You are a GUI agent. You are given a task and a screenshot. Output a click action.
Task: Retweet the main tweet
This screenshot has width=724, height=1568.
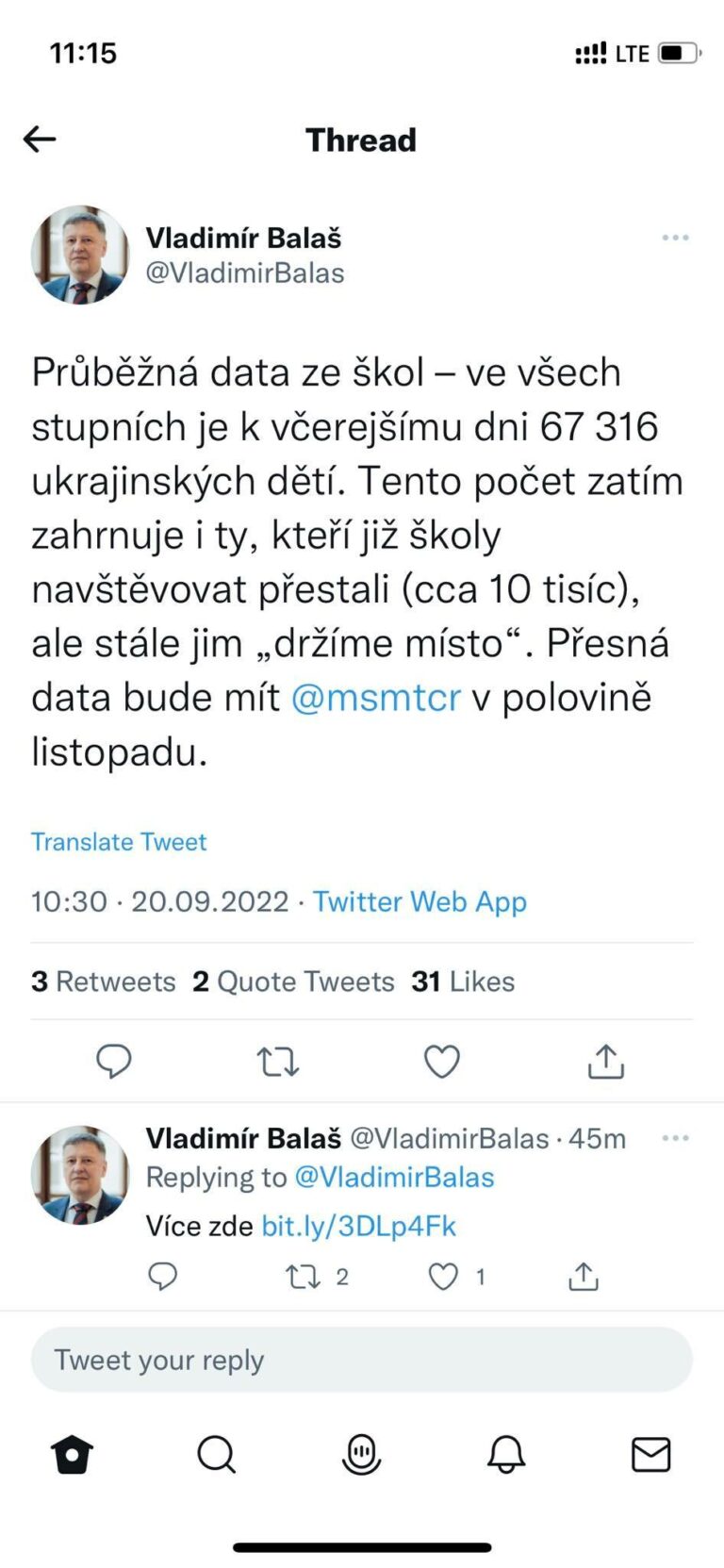coord(278,1062)
